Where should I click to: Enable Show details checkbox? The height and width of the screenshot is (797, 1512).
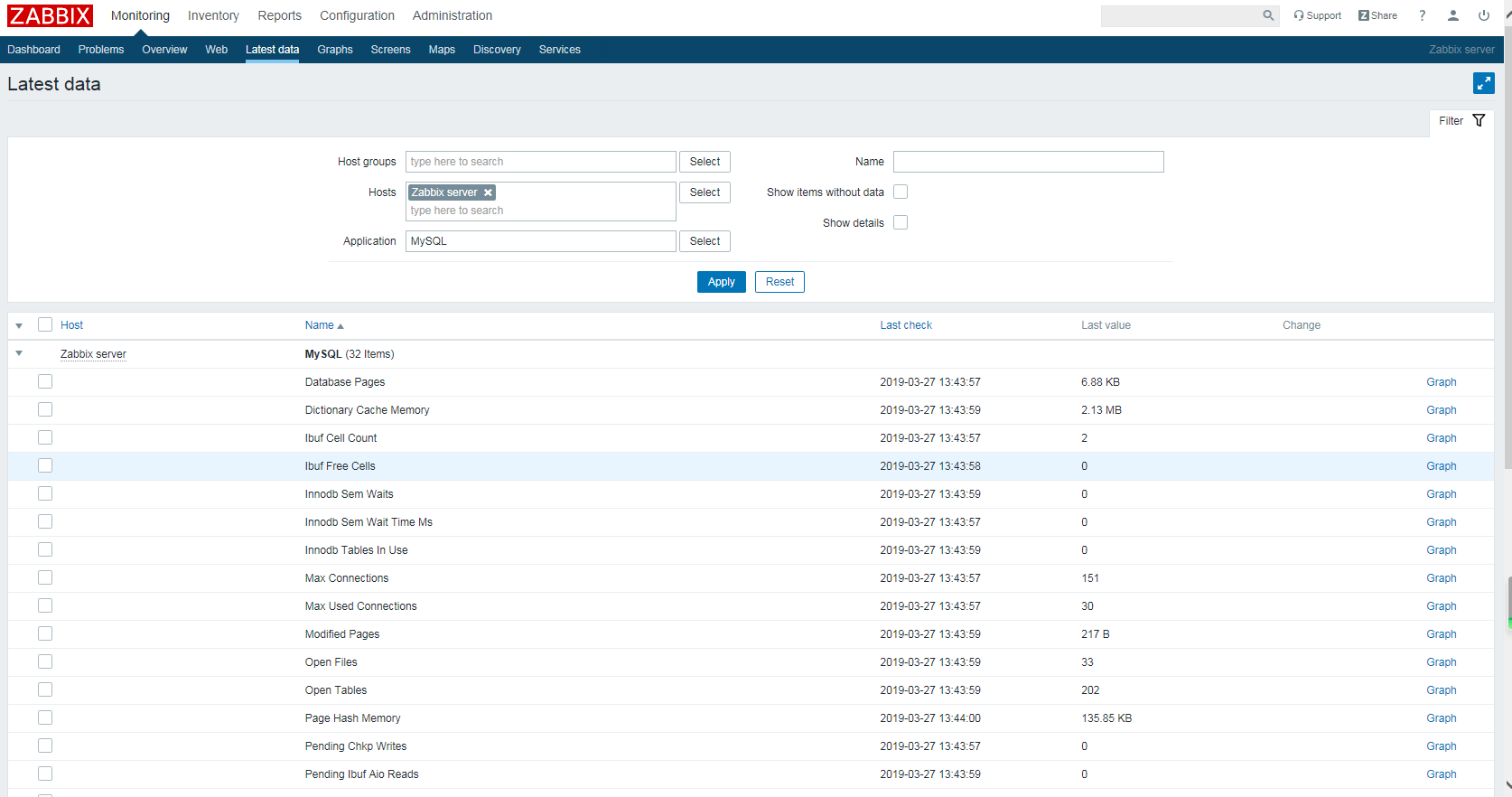point(901,222)
